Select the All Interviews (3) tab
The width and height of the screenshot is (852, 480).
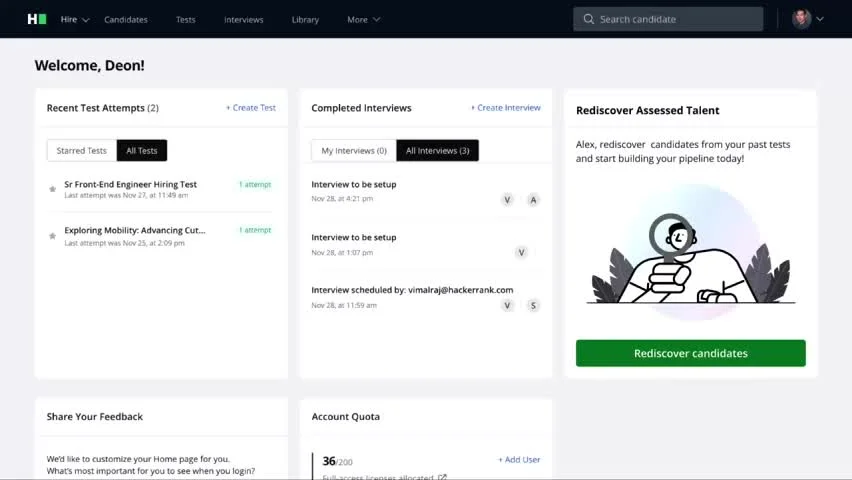[x=437, y=151]
